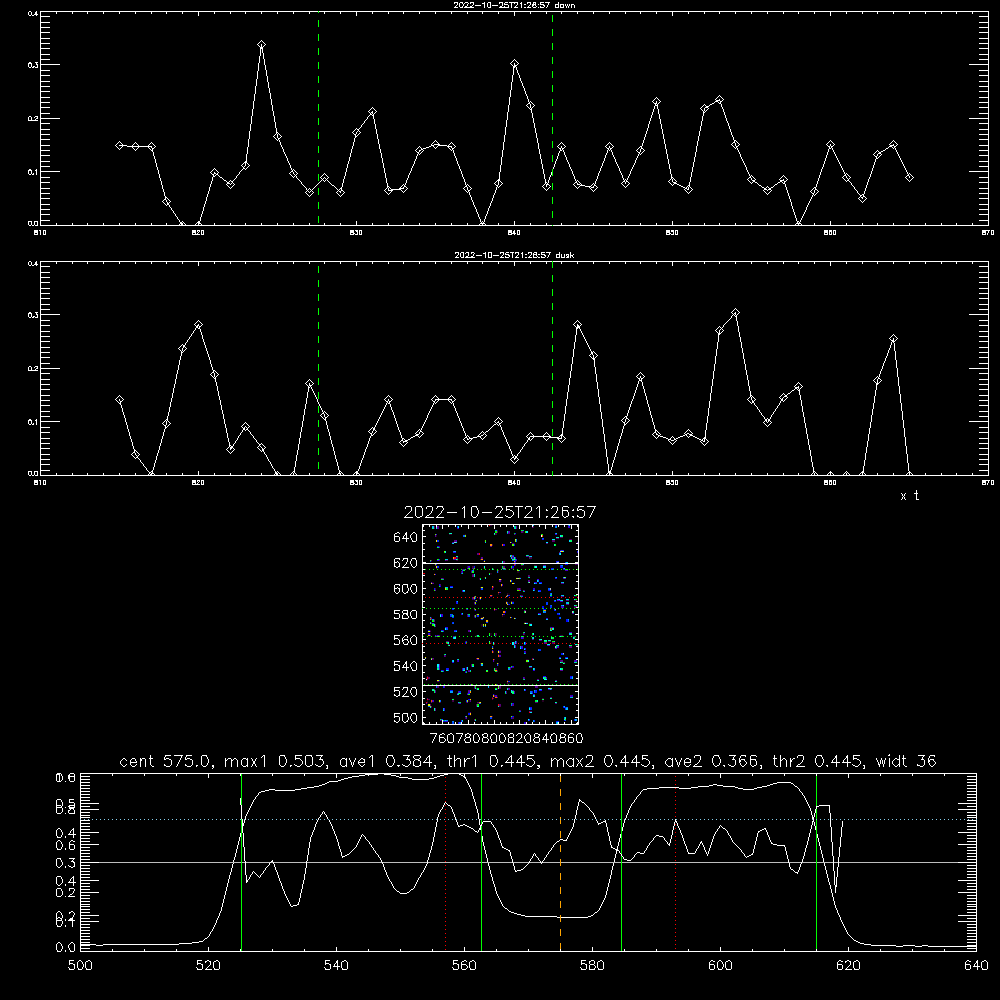
Task: Select the 'ave2 0.366' readout
Action: click(712, 761)
